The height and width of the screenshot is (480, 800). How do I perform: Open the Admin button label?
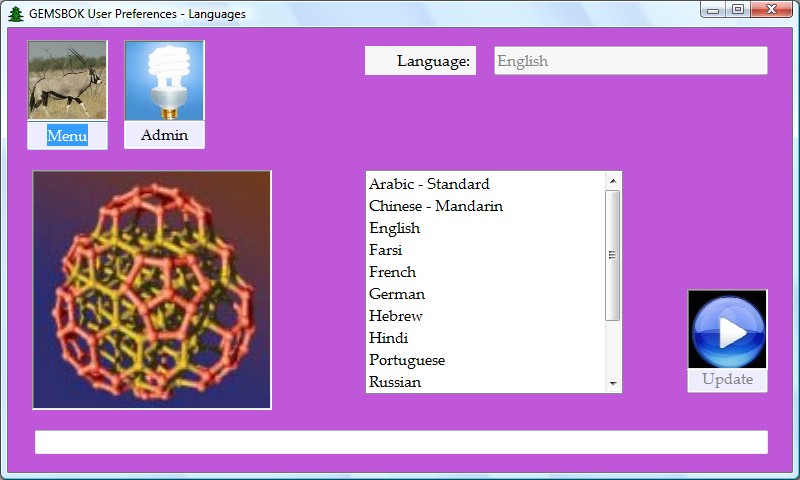[164, 135]
